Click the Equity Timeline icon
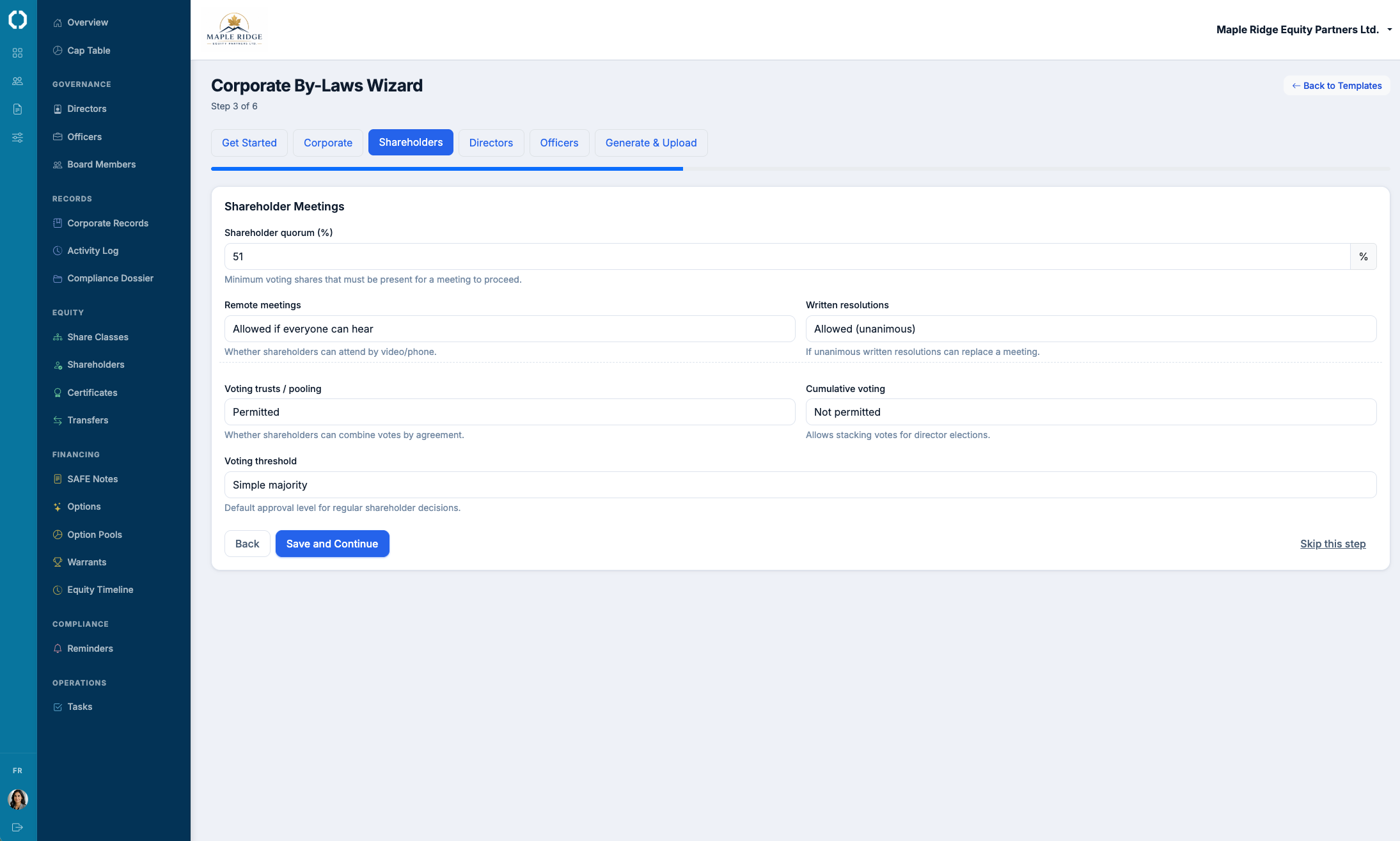The image size is (1400, 841). 58,590
